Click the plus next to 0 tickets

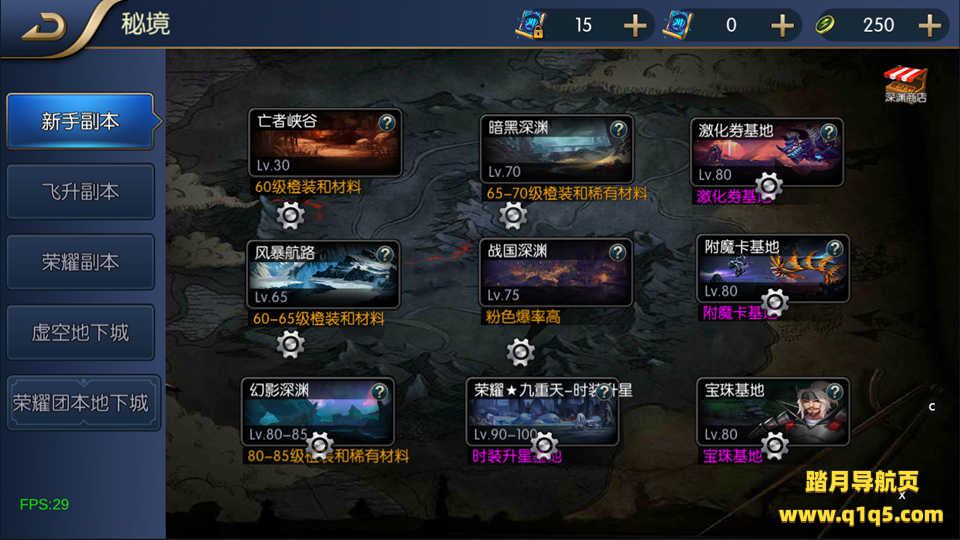click(782, 25)
